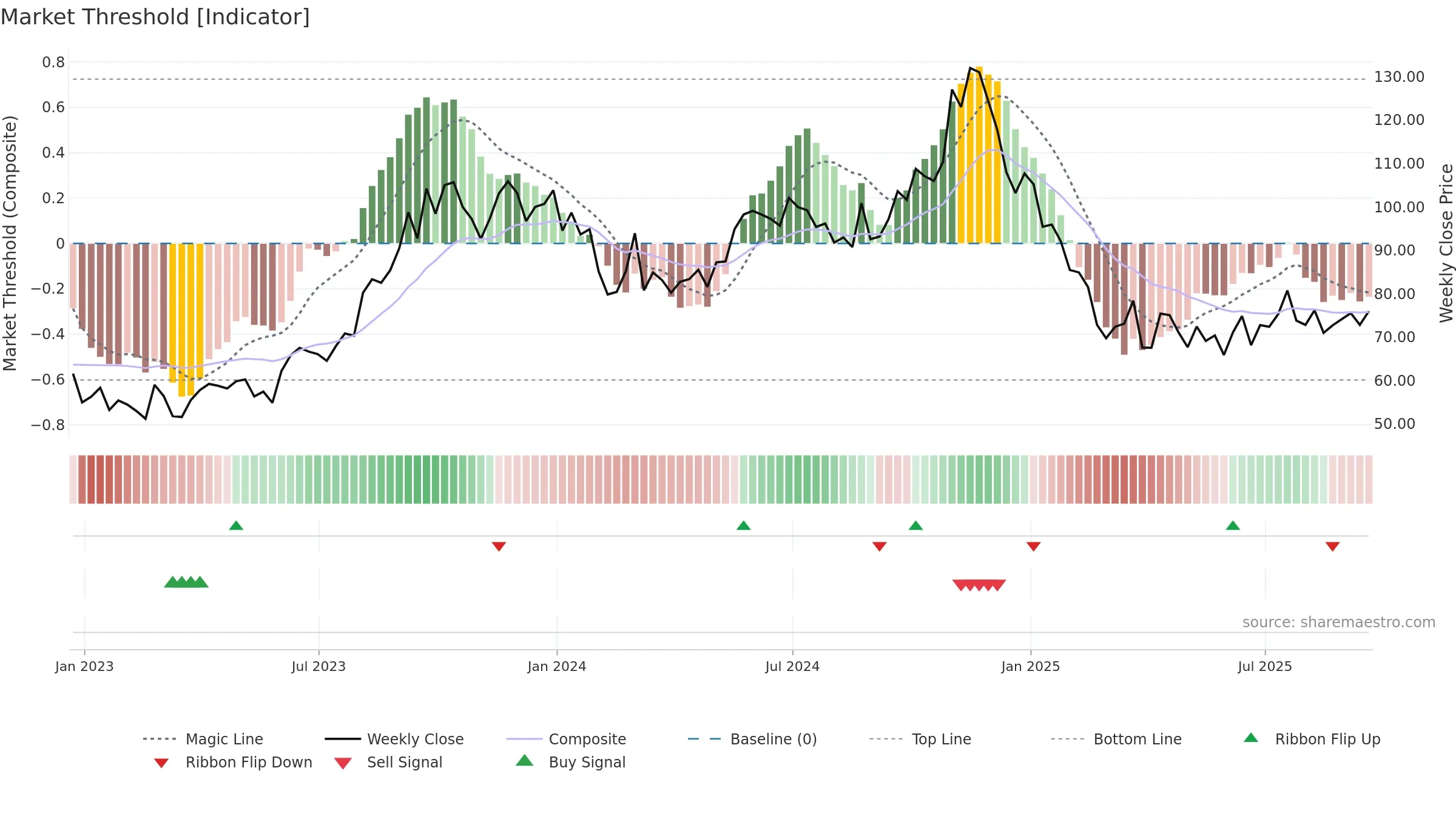Click the Ribbon Flip Down marker in September 2024
This screenshot has width=1456, height=819.
[879, 547]
